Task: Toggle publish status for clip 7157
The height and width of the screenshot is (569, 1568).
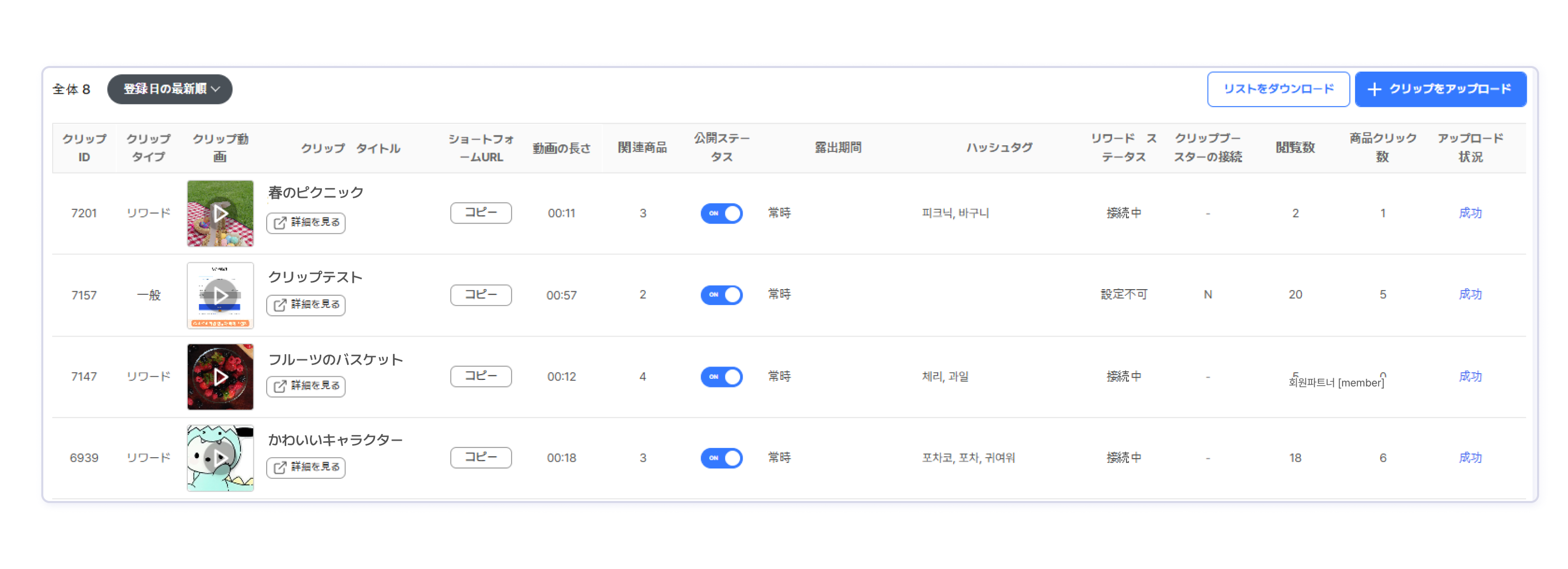Action: pos(721,294)
